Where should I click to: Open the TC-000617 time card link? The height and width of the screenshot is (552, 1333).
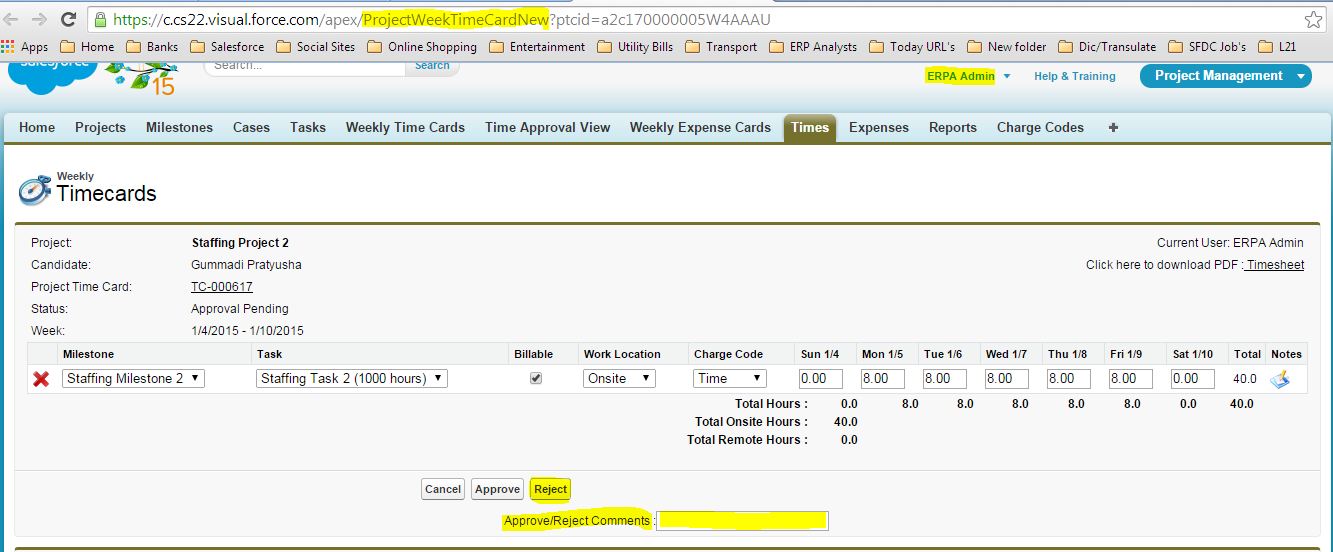(221, 287)
